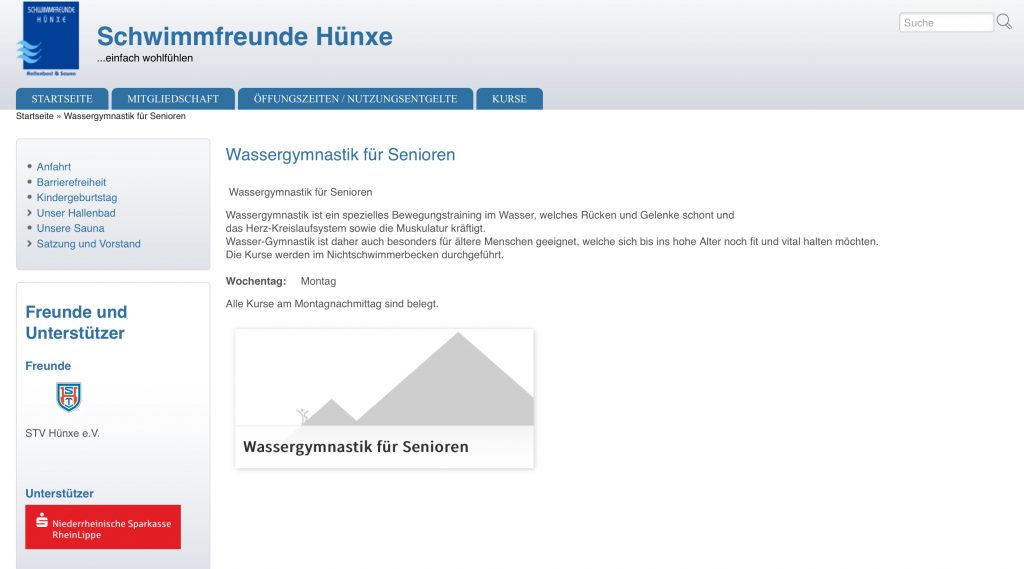Image resolution: width=1024 pixels, height=569 pixels.
Task: Click the Schwimmfreunde Hünxe logo image
Action: (49, 40)
